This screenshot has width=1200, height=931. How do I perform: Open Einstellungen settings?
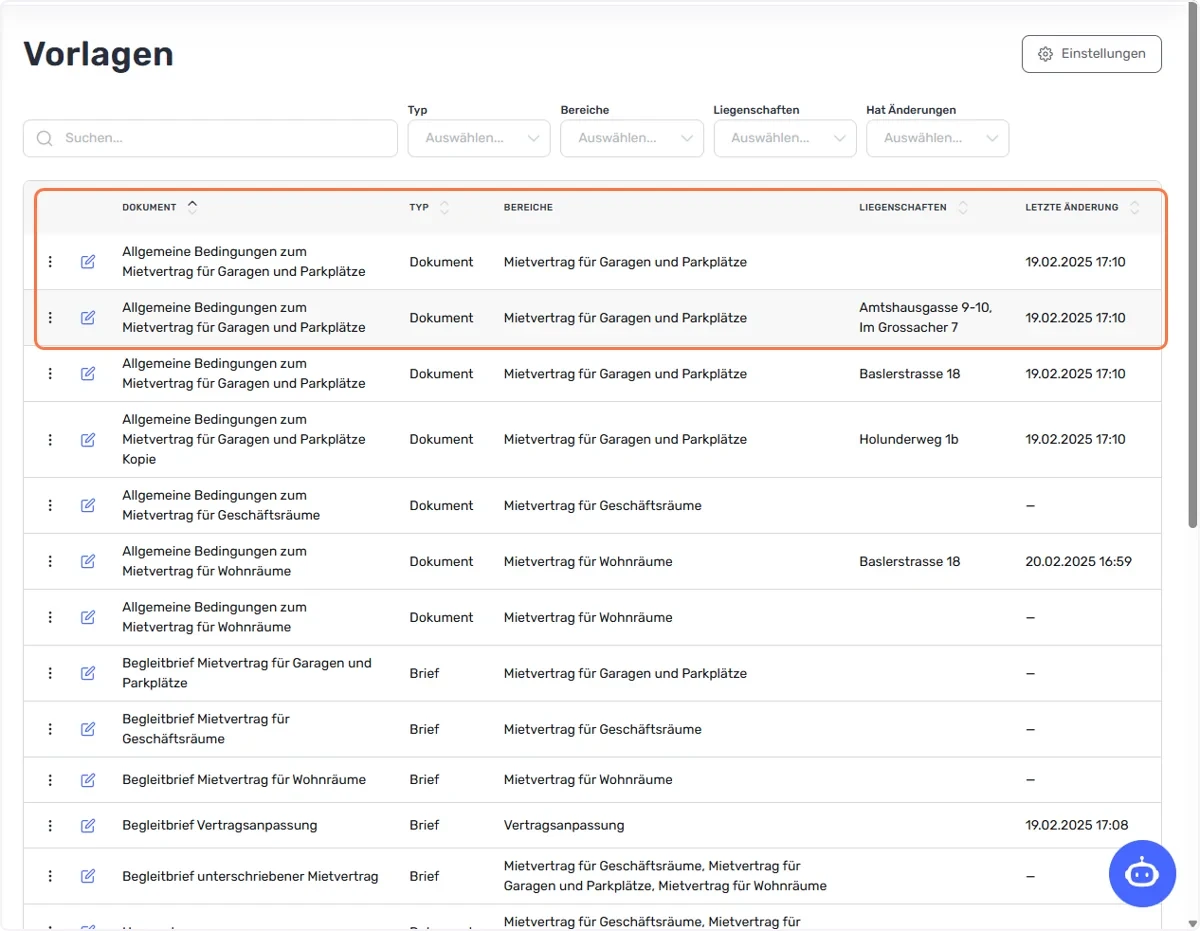(x=1092, y=54)
